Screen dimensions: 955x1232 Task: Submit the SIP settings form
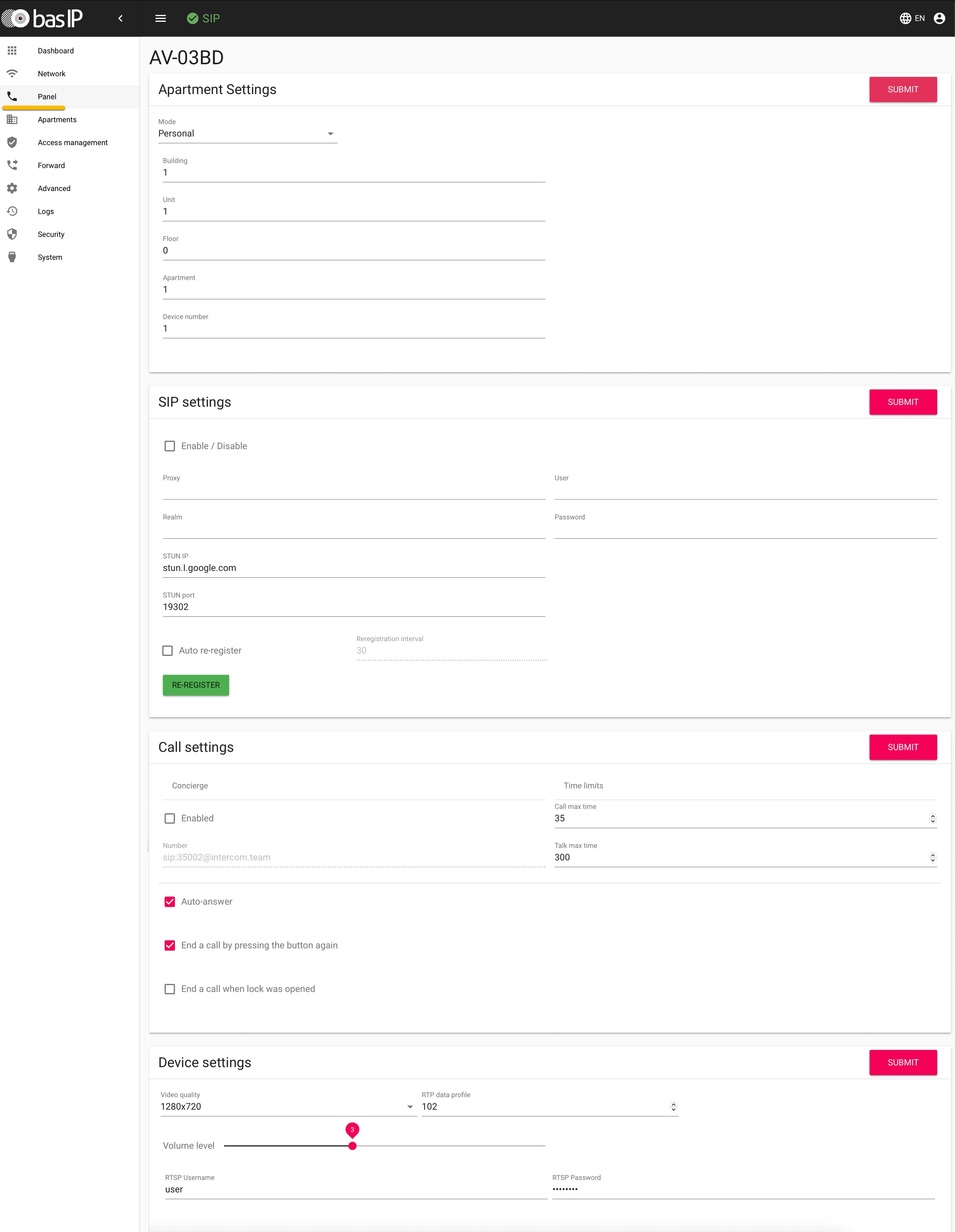click(x=903, y=402)
